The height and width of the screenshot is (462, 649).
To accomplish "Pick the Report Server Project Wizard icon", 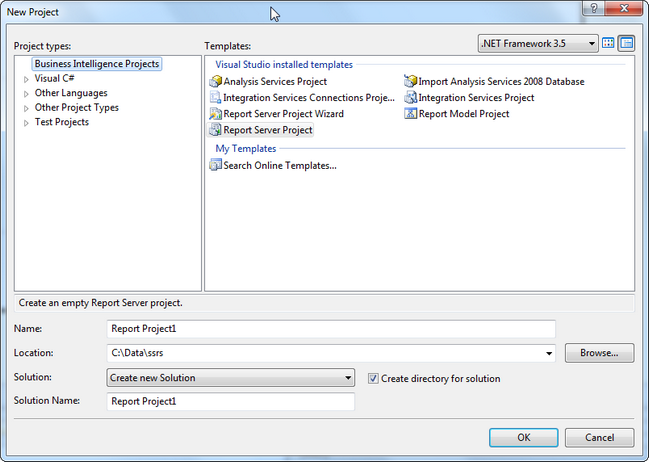I will coord(215,114).
